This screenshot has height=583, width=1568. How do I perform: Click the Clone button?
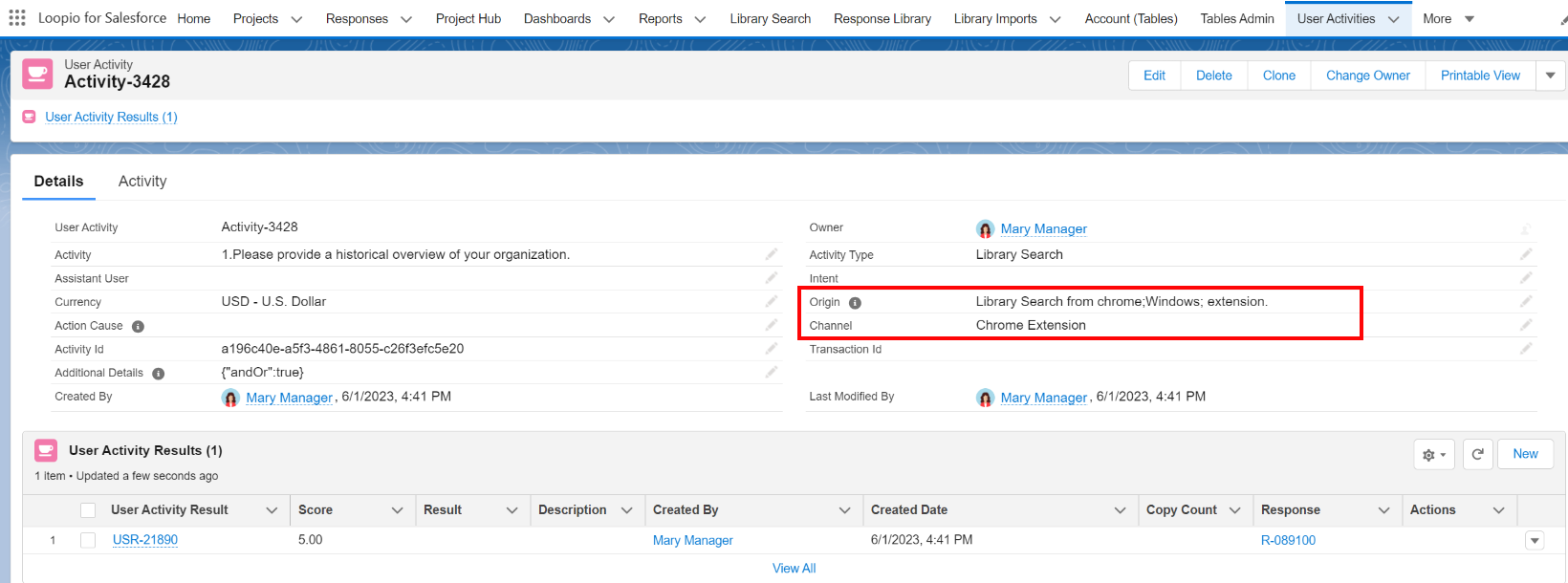pyautogui.click(x=1279, y=76)
